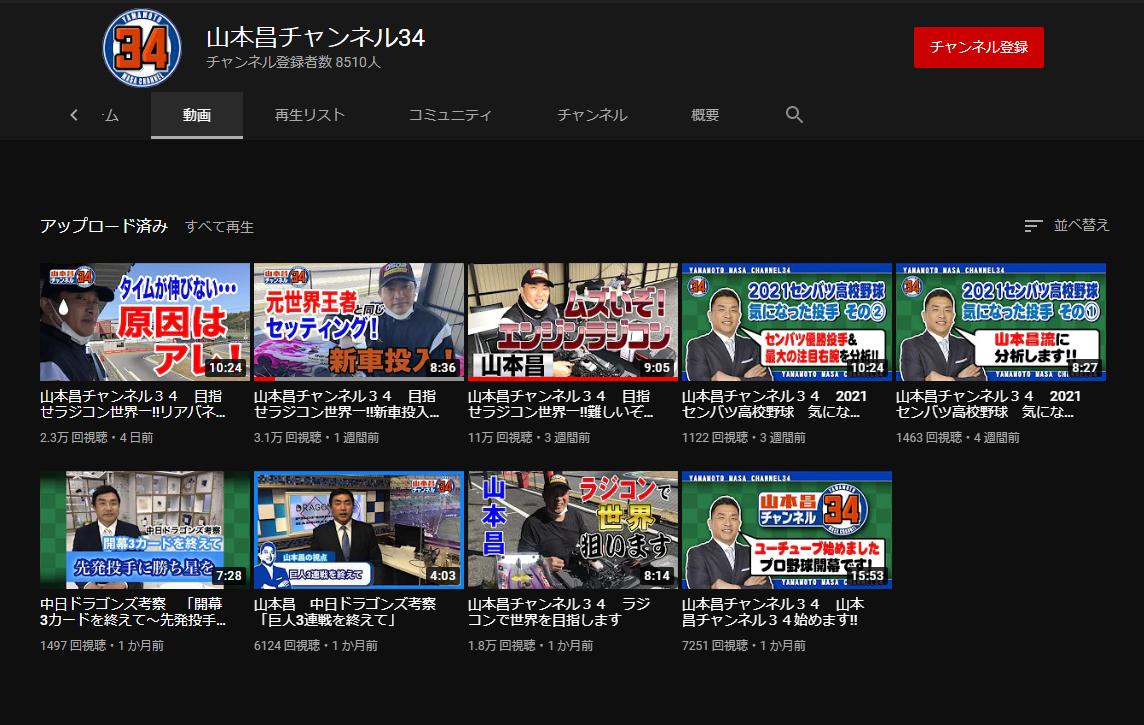Open the 8:36 新車投入 video thumbnail

click(359, 322)
